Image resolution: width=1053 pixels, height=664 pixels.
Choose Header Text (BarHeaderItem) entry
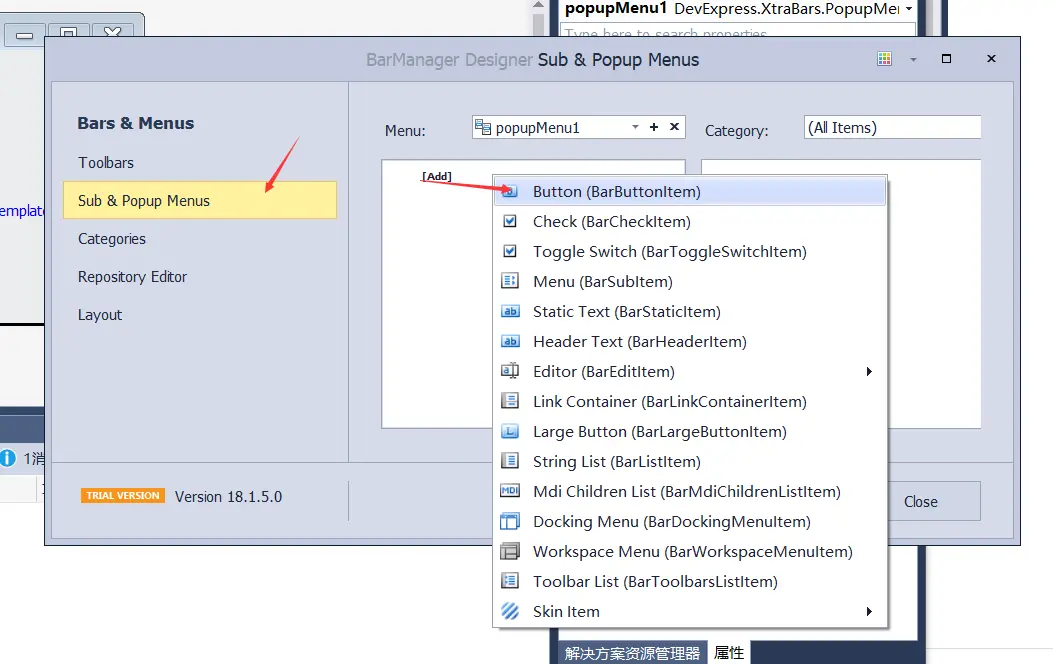coord(690,342)
